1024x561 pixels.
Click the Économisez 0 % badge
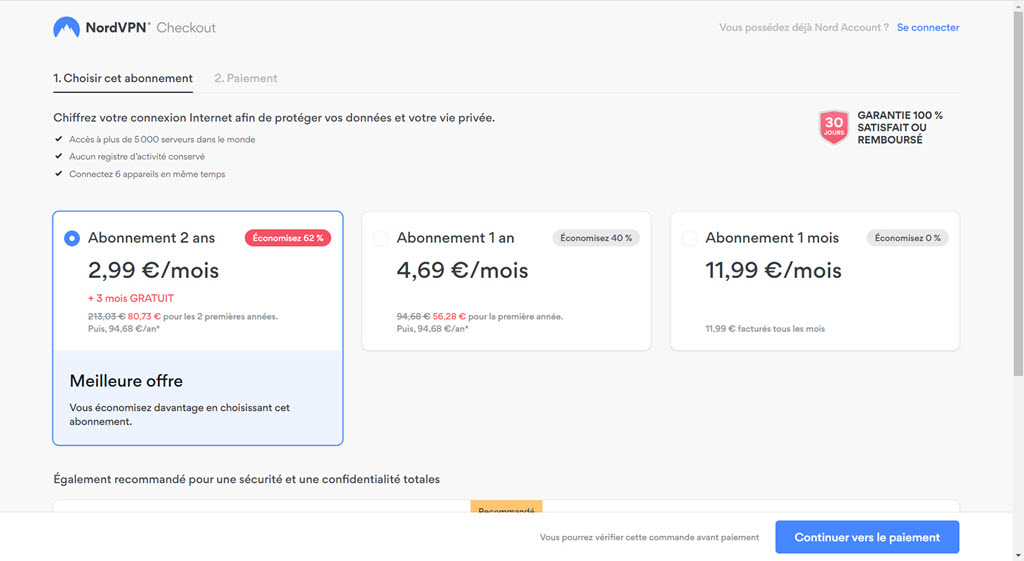908,238
